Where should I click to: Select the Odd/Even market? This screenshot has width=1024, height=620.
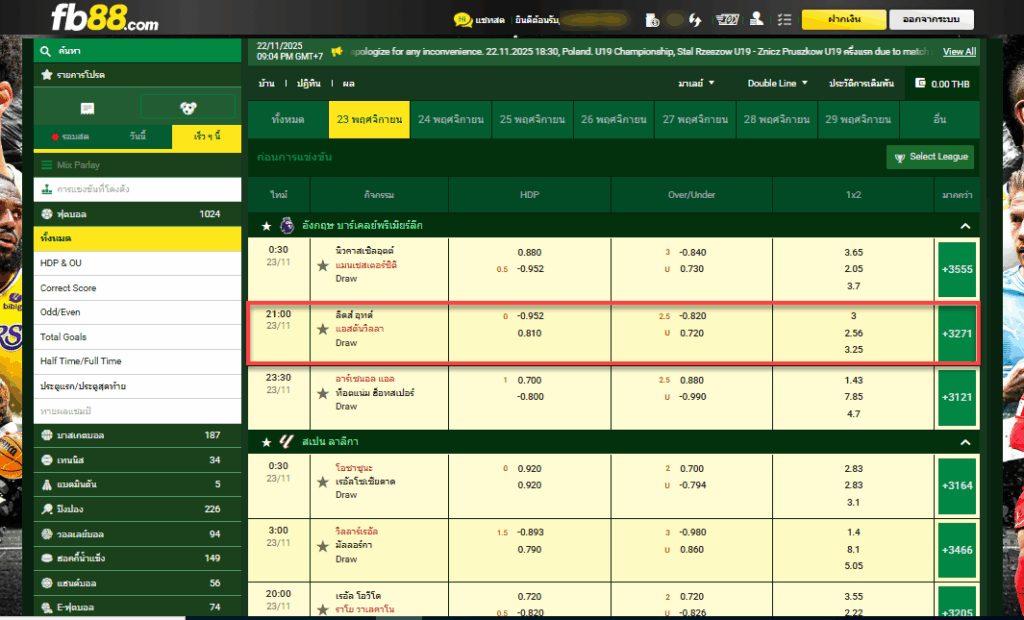[x=137, y=312]
